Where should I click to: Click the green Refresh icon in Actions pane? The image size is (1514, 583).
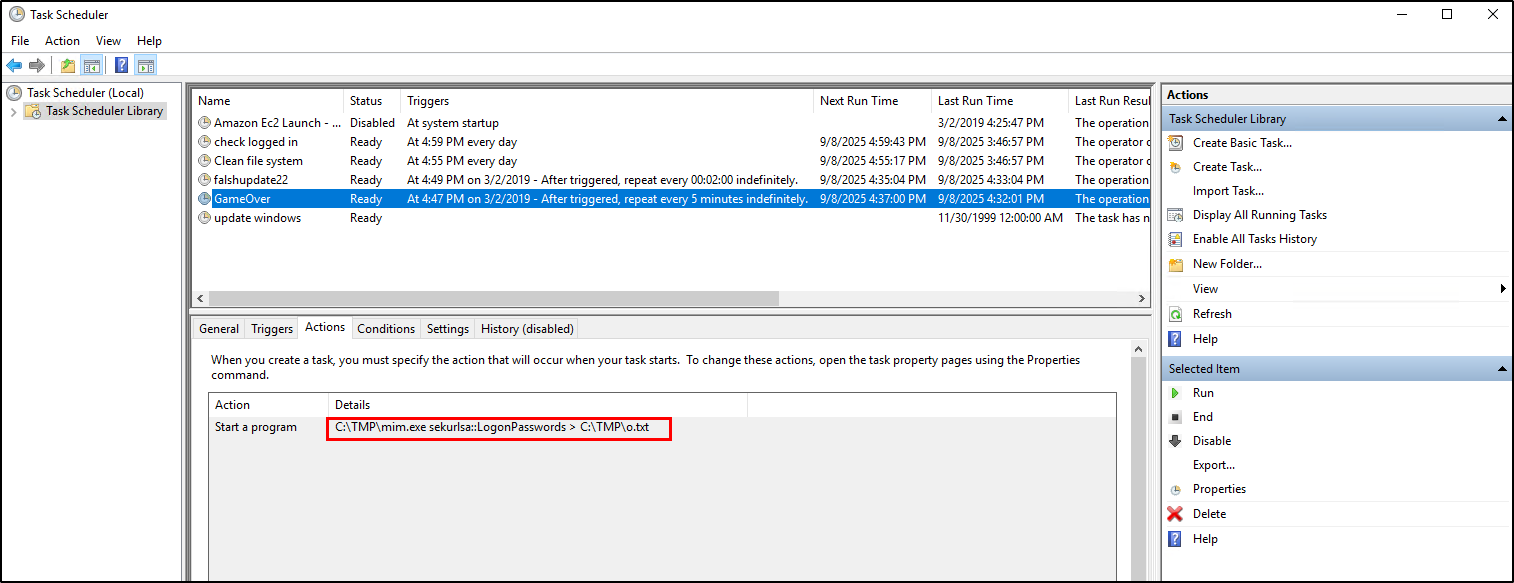coord(1176,314)
